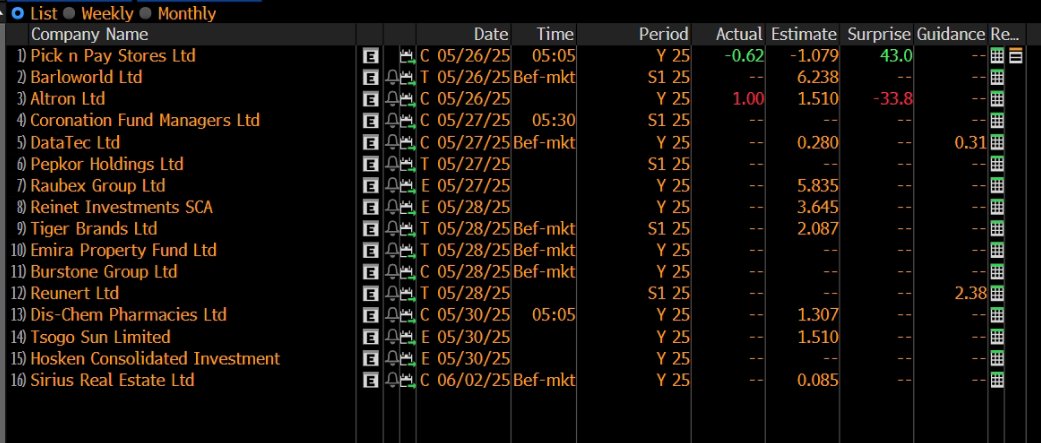Set alert bell for Pepkor Holdings Ltd
Viewport: 1041px width, 443px height.
click(392, 164)
